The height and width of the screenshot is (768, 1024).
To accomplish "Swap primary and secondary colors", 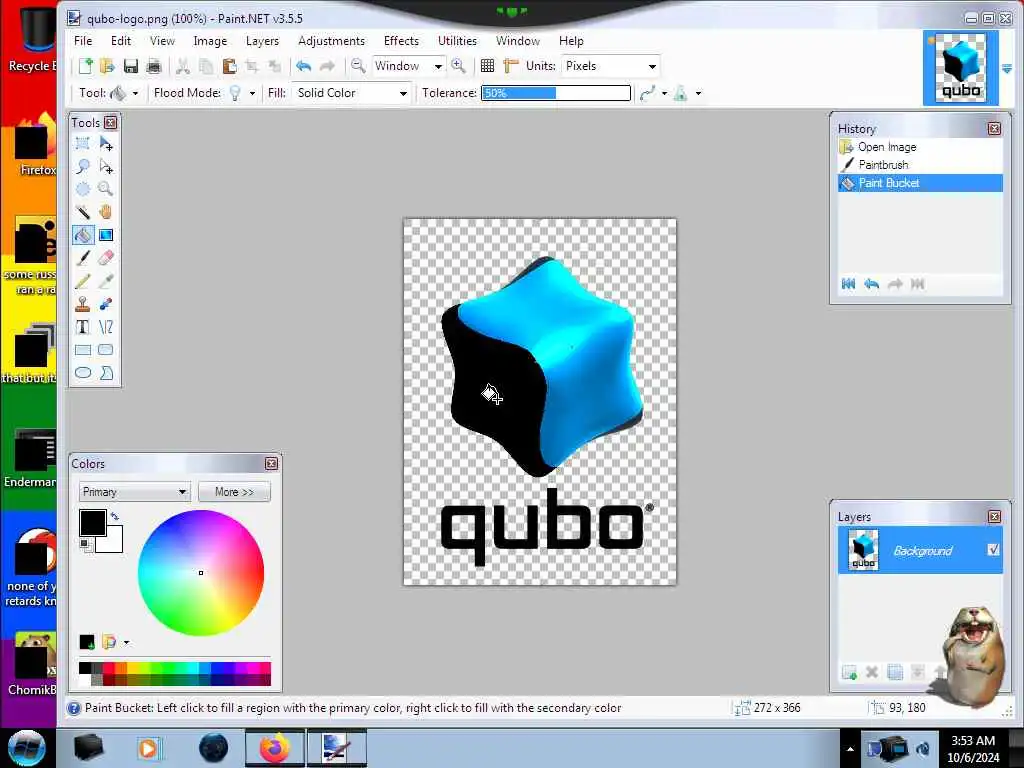I will [115, 516].
